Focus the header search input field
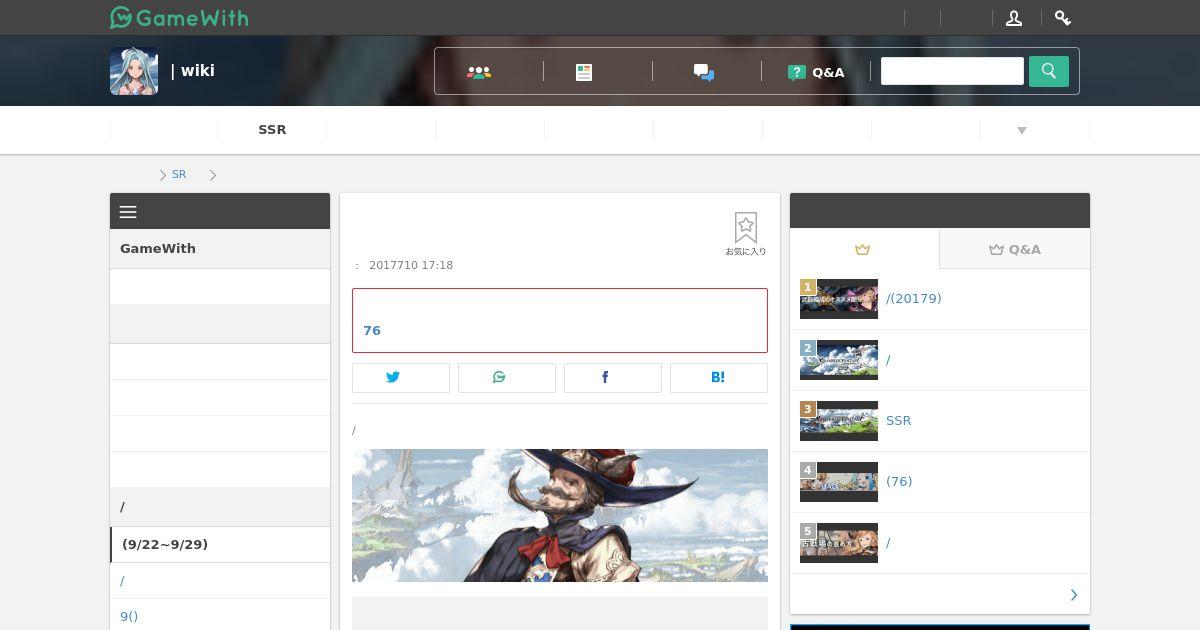 coord(952,71)
